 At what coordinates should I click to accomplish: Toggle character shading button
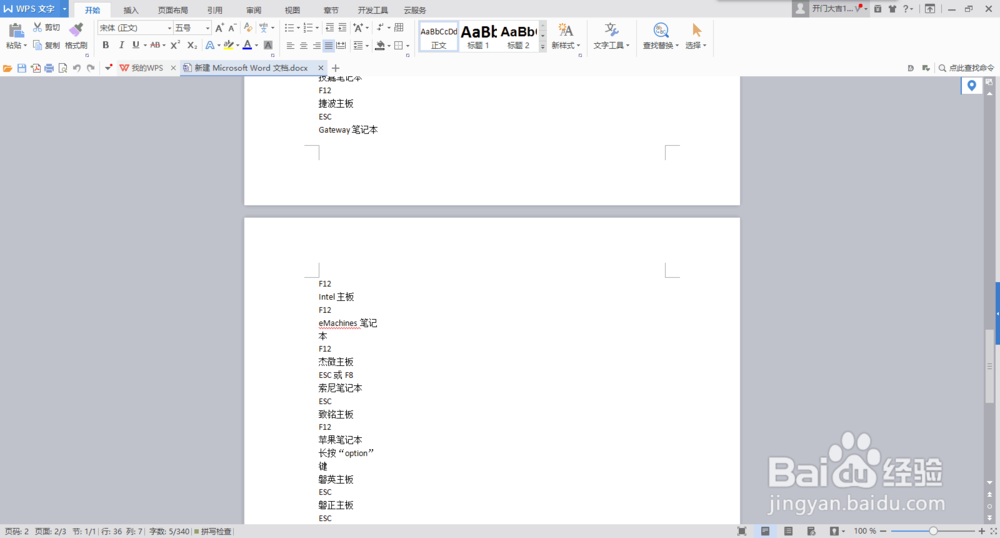coord(268,45)
